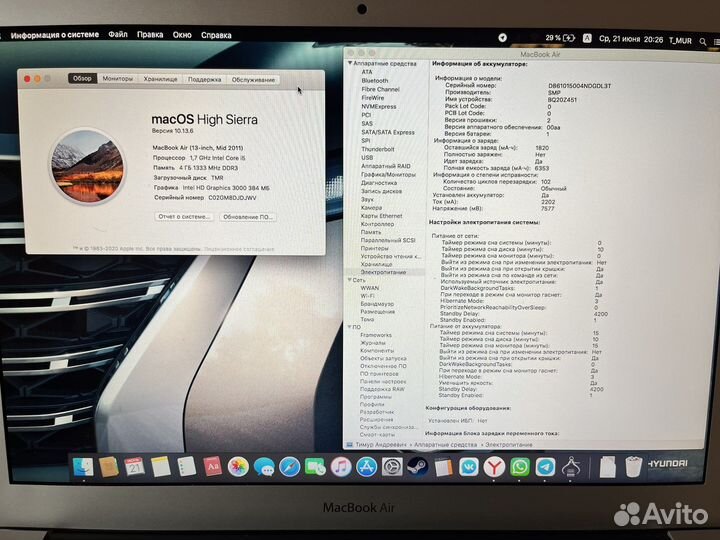Screen dimensions: 720x540
Task: Switch to the Мониторы tab
Action: point(118,79)
